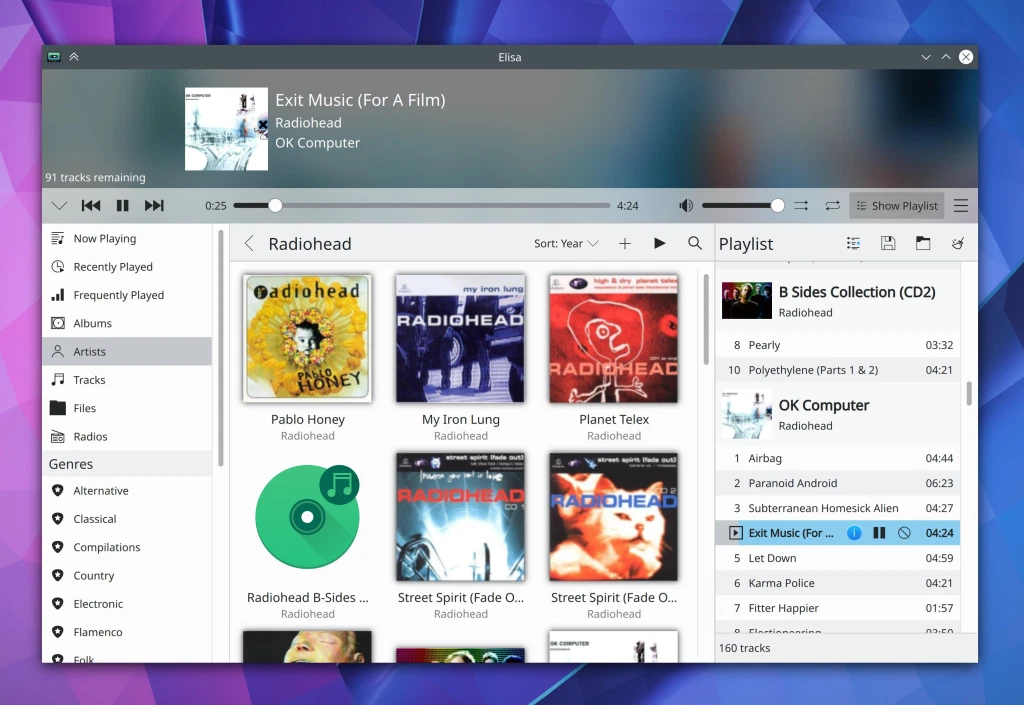
Task: Select the Flamenco genre
Action: pyautogui.click(x=127, y=632)
